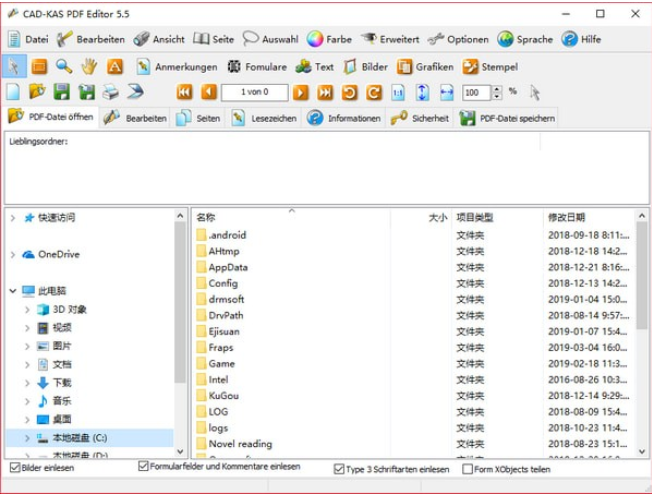Rotate page clockwise
This screenshot has height=495, width=652.
[374, 92]
